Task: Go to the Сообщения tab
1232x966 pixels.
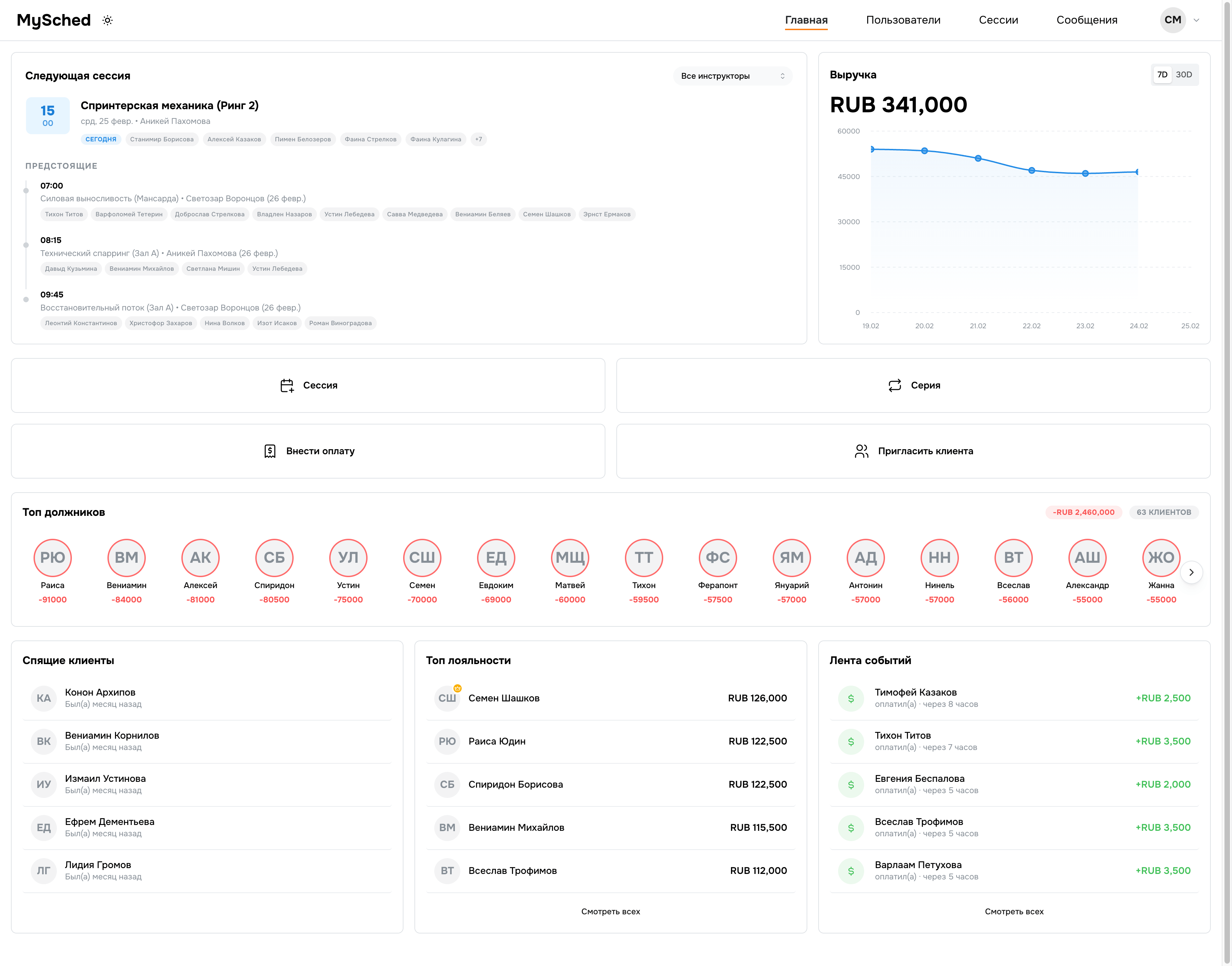Action: (x=1086, y=20)
